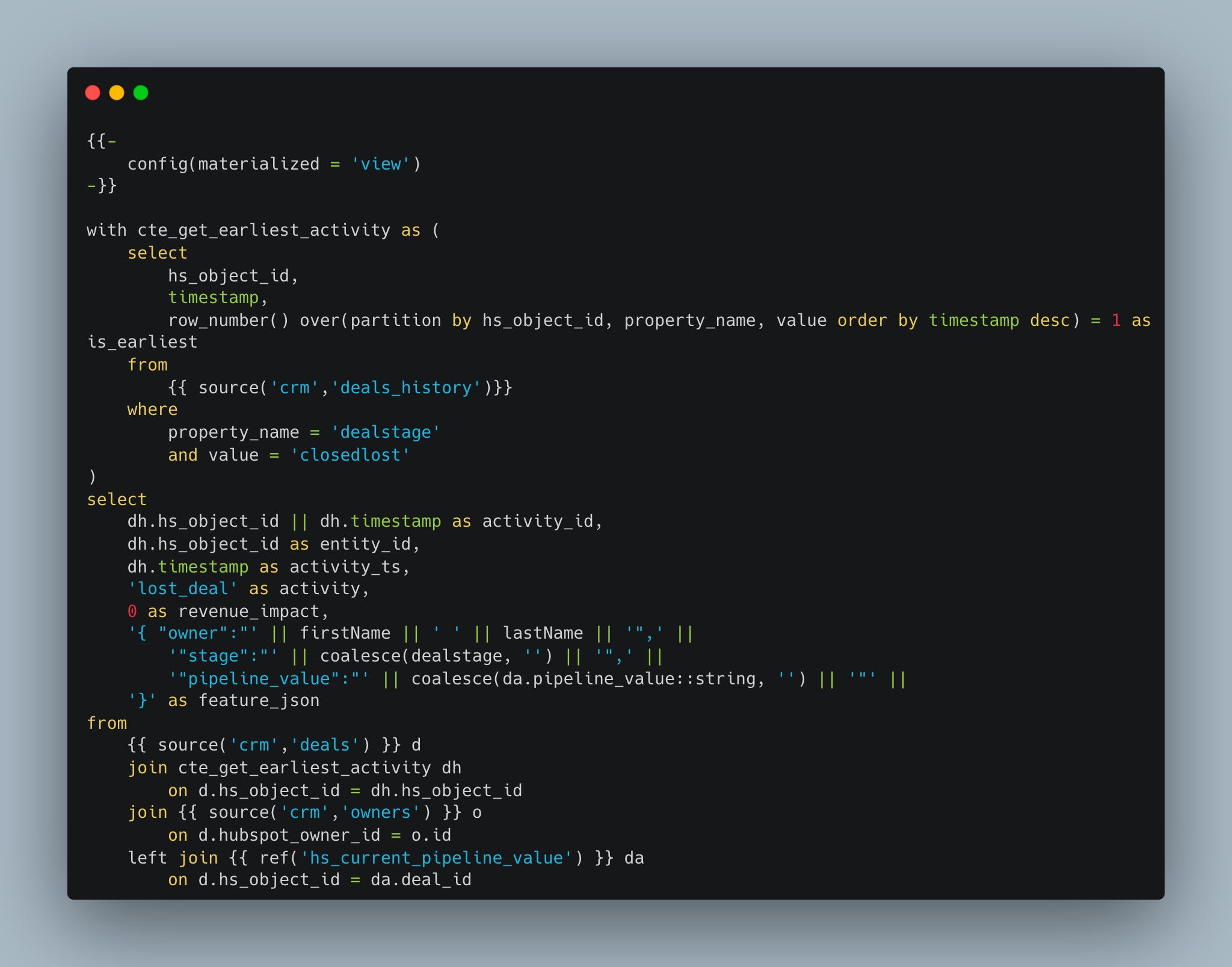Click the feature_json alias text
The height and width of the screenshot is (967, 1232).
[x=260, y=700]
